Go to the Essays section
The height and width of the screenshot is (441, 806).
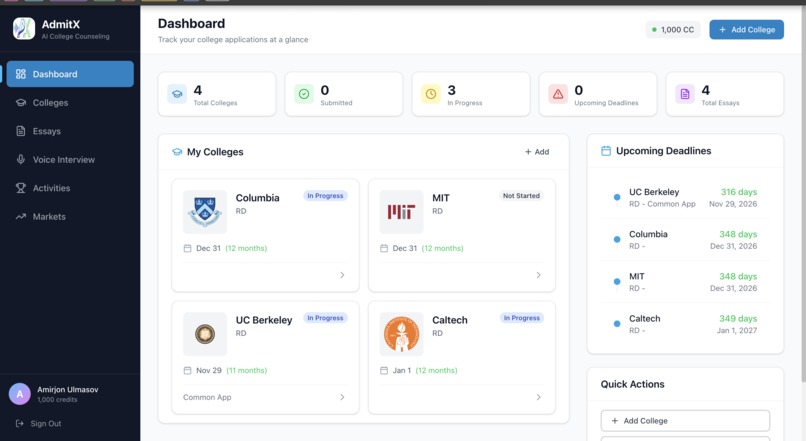70,131
